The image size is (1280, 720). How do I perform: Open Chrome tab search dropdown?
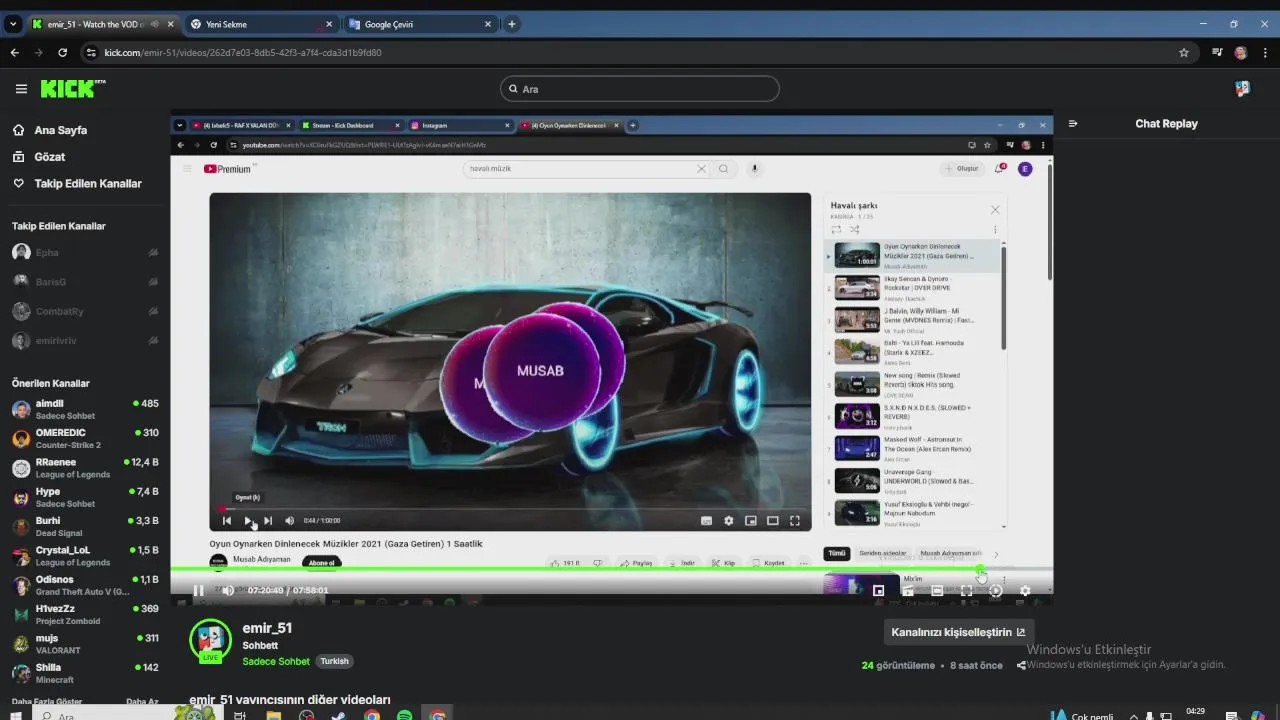pos(13,24)
